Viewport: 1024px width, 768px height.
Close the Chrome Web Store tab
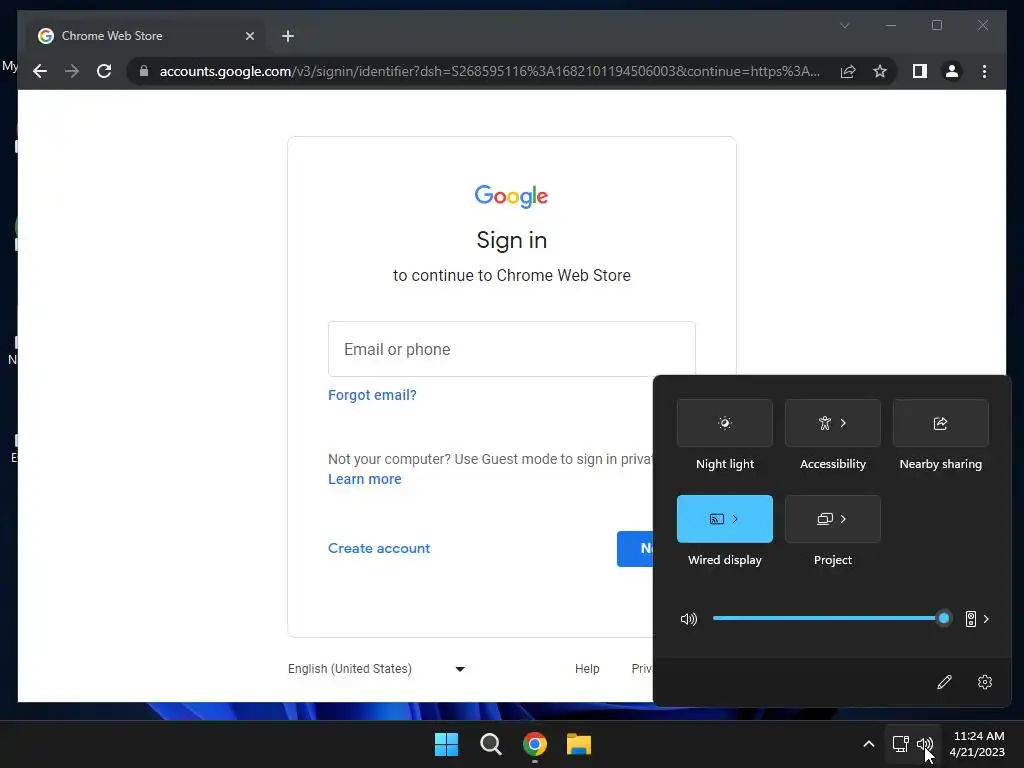(249, 36)
